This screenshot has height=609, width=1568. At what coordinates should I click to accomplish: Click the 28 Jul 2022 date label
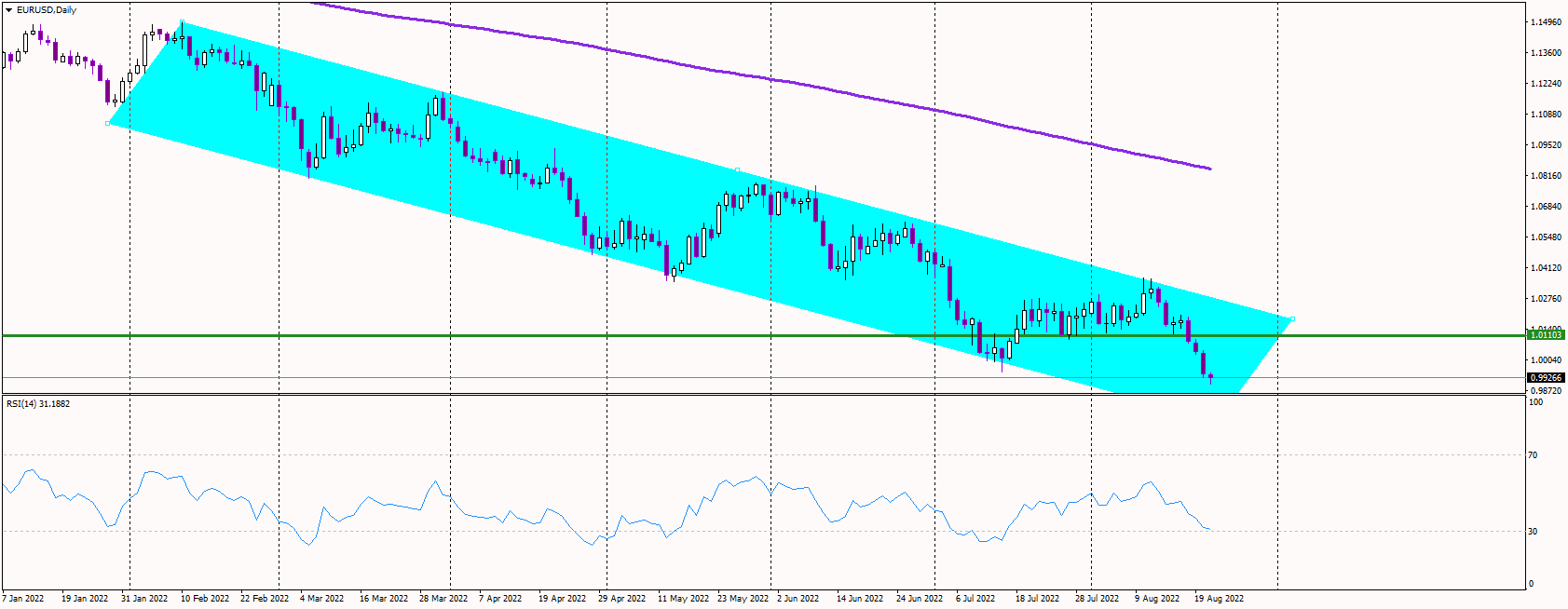1097,599
